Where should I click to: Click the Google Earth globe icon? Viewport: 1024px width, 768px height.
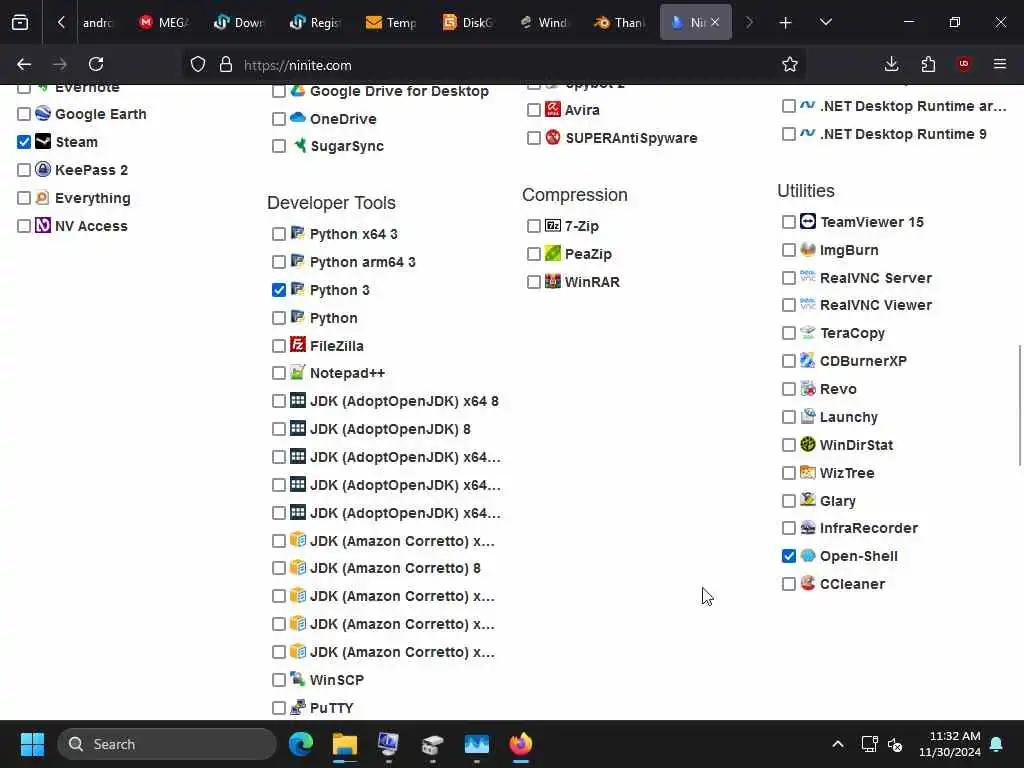pos(43,114)
